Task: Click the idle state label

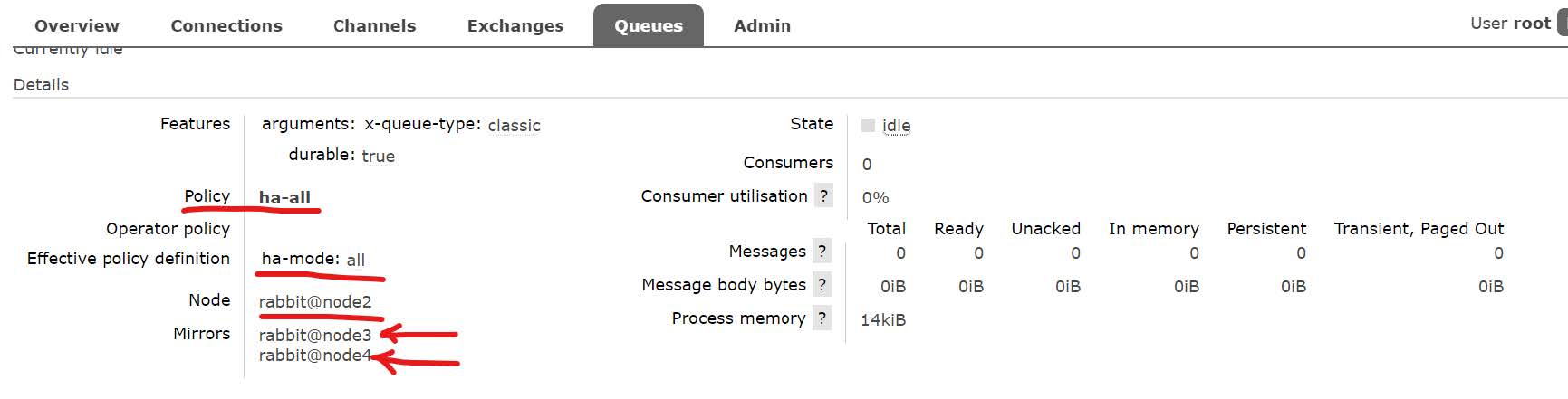Action: click(x=896, y=126)
